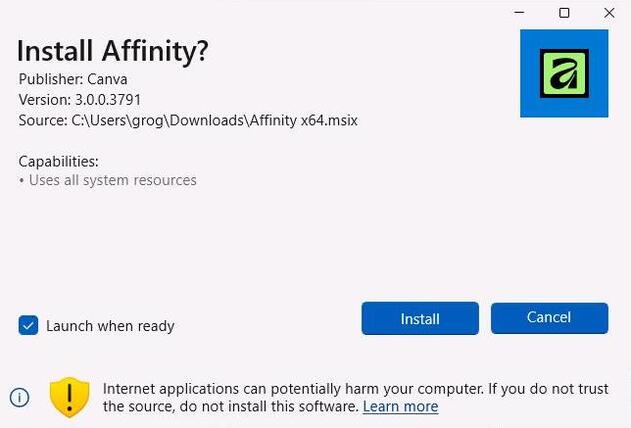Cancel the Affinity installation
Viewport: 631px width, 428px height.
click(x=549, y=318)
